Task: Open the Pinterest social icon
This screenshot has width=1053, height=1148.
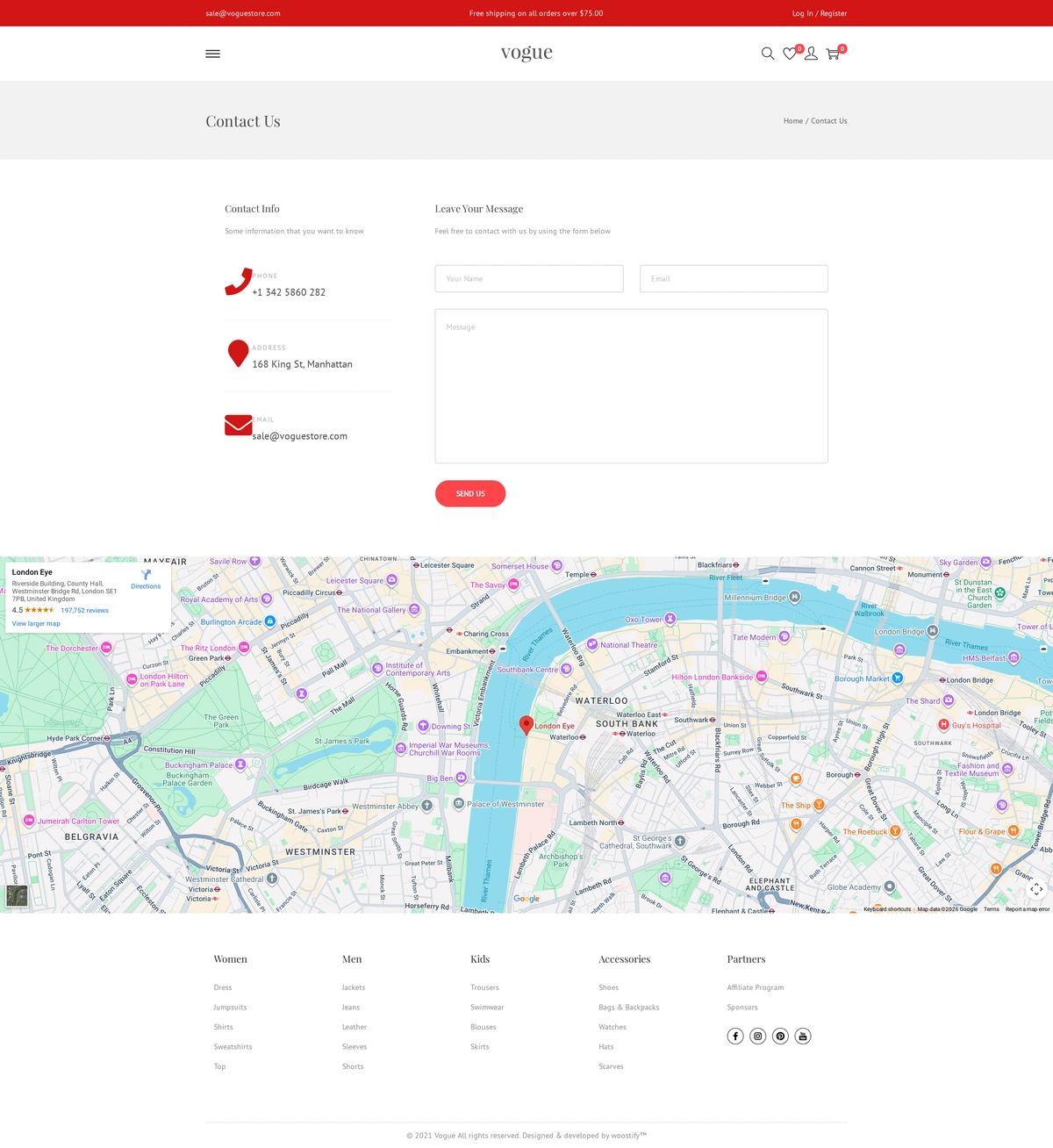Action: tap(780, 1037)
